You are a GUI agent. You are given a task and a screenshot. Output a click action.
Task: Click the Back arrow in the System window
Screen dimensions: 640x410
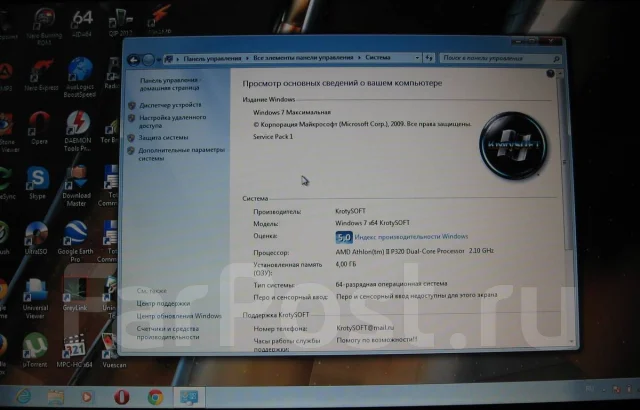134,60
